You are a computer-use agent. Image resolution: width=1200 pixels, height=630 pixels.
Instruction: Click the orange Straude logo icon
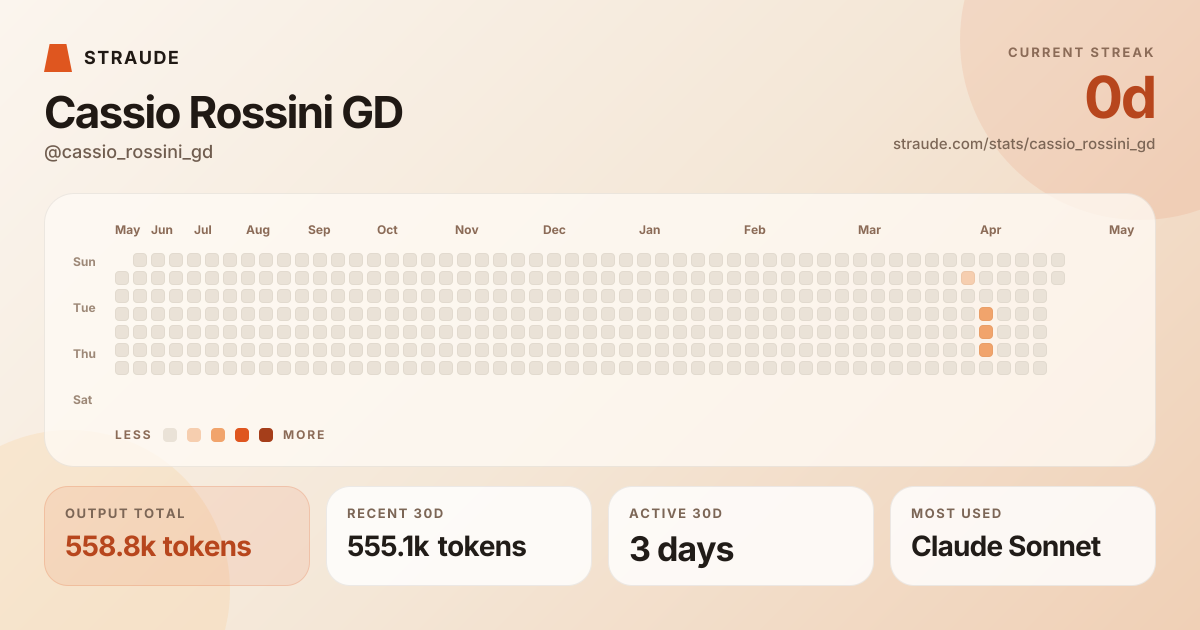(x=58, y=58)
